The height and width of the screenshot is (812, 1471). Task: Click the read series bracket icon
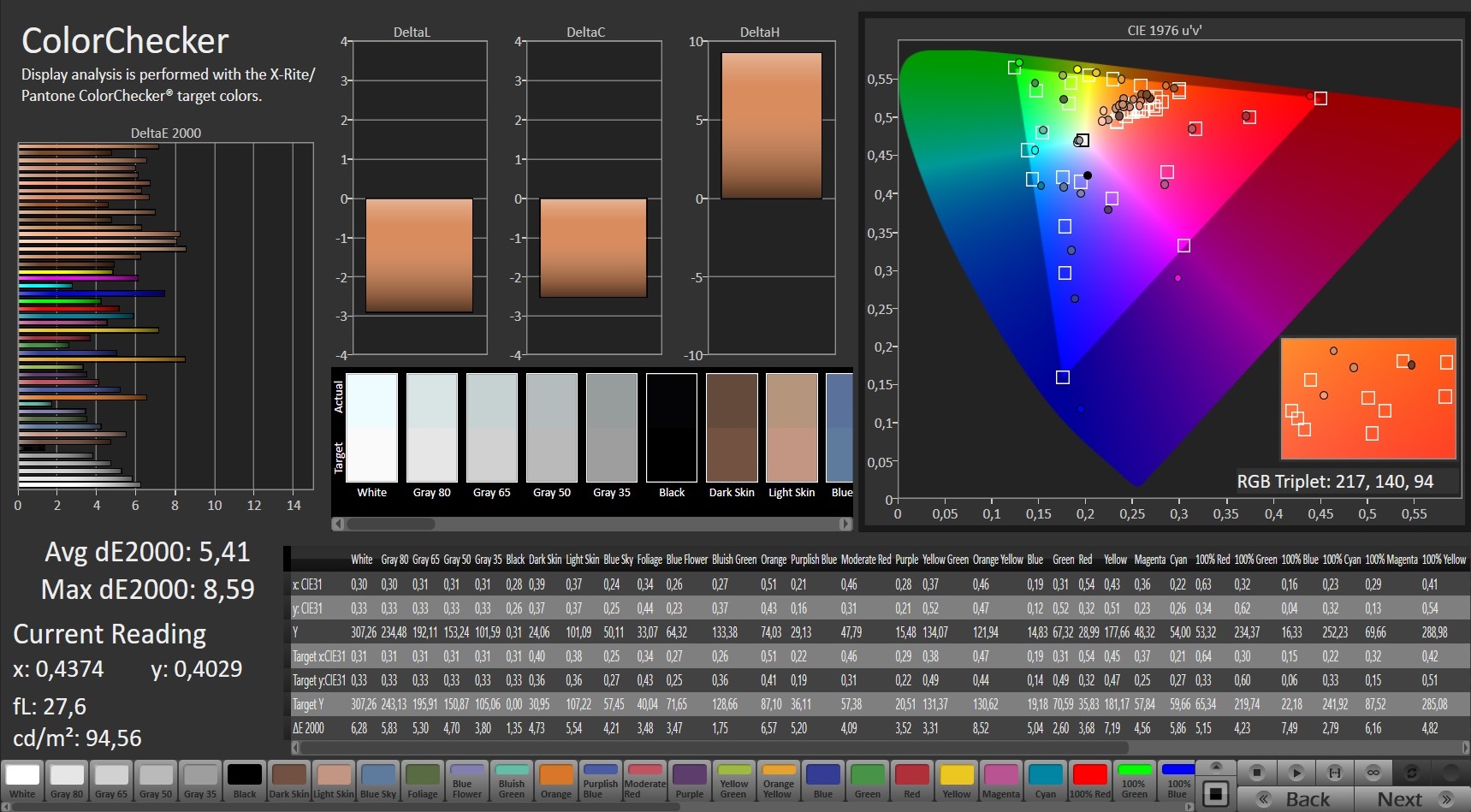pyautogui.click(x=1334, y=773)
